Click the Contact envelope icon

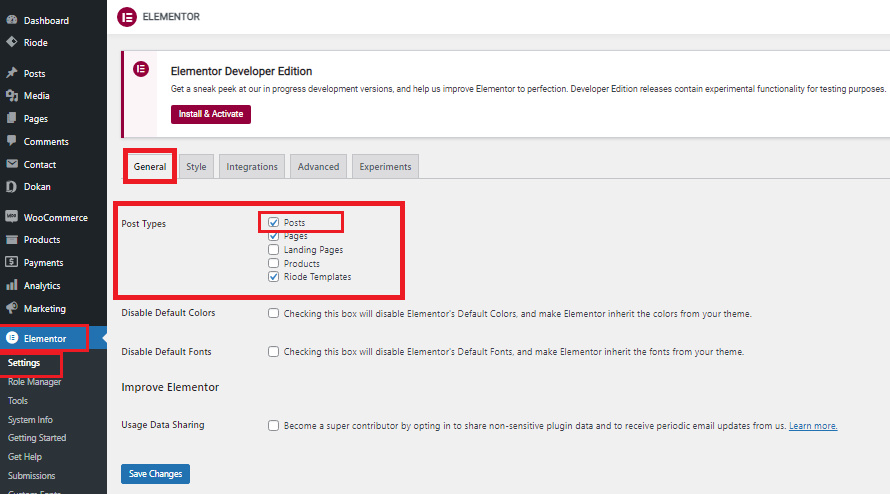tap(11, 164)
